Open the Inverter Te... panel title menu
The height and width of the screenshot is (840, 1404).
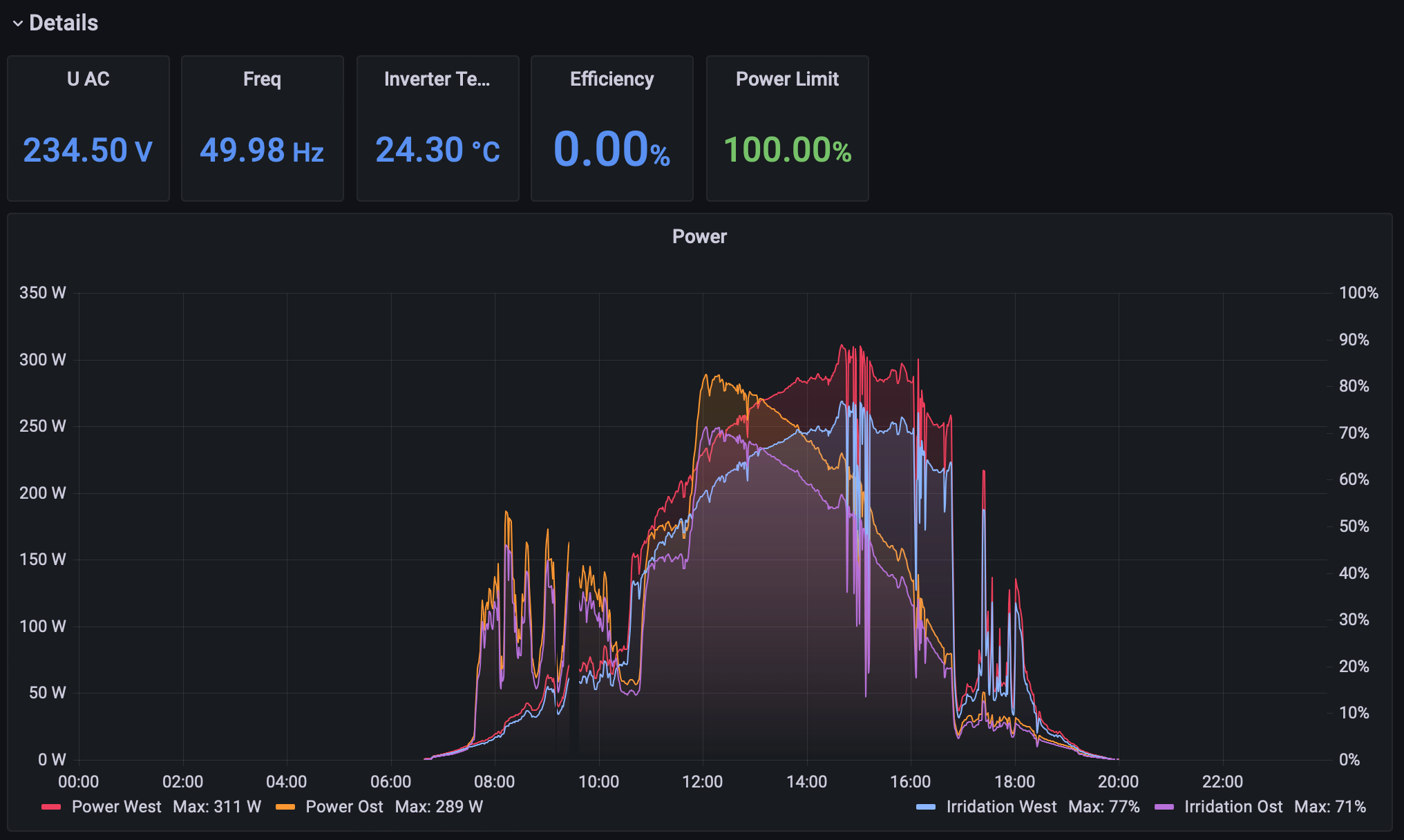437,79
